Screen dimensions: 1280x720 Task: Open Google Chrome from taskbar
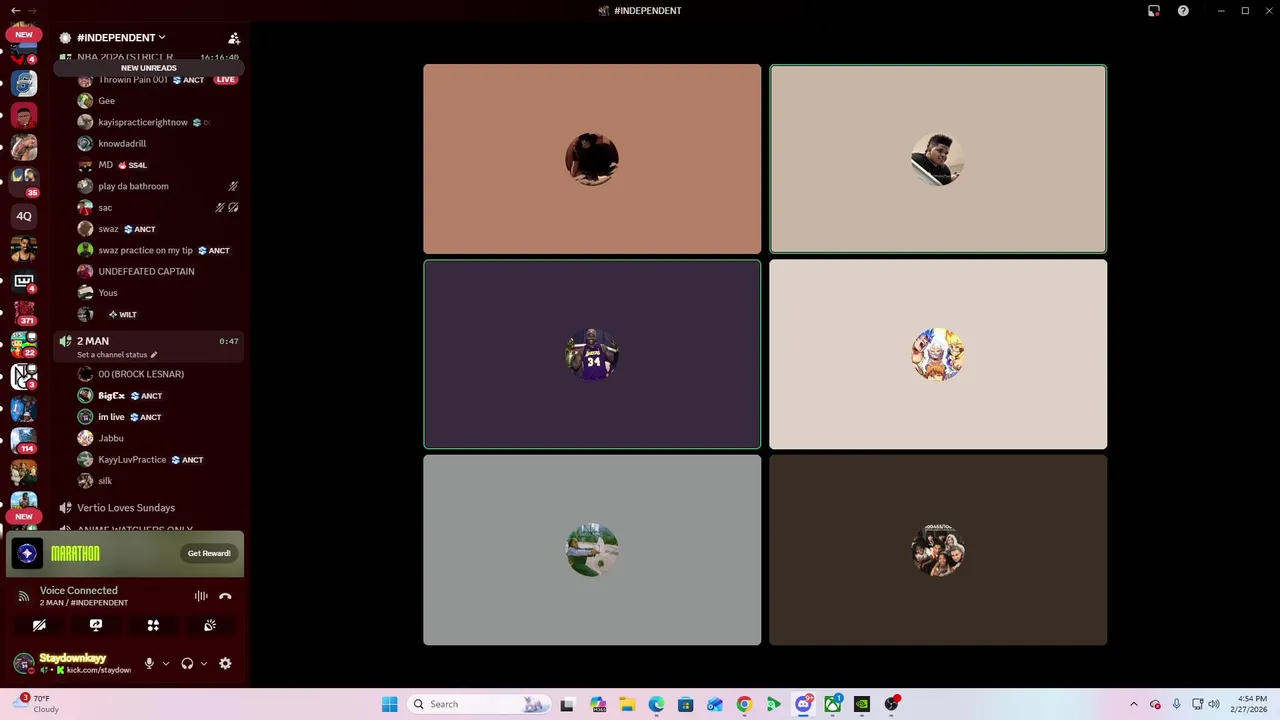coord(744,704)
